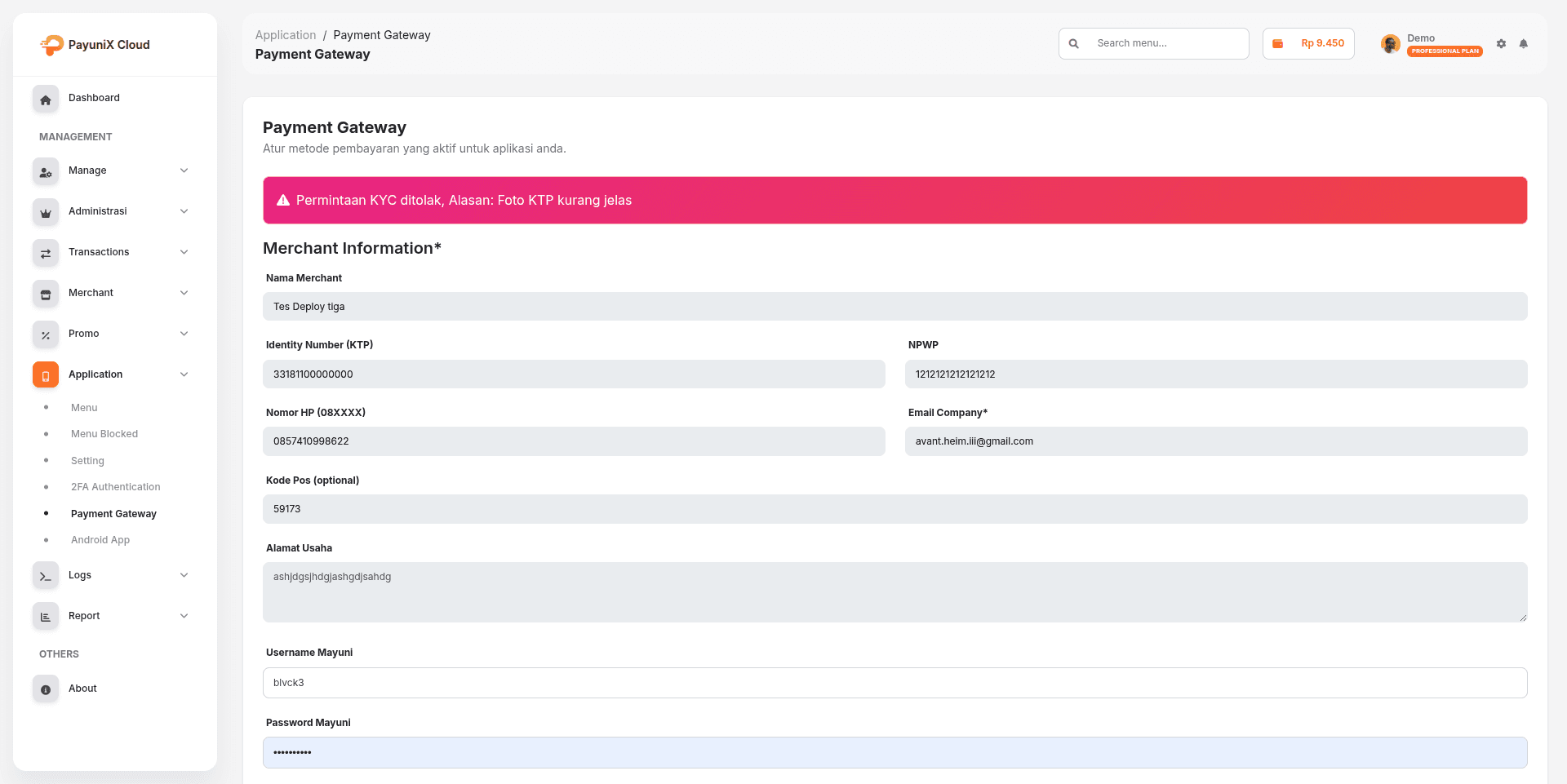Open the Menu submenu item

tap(84, 408)
